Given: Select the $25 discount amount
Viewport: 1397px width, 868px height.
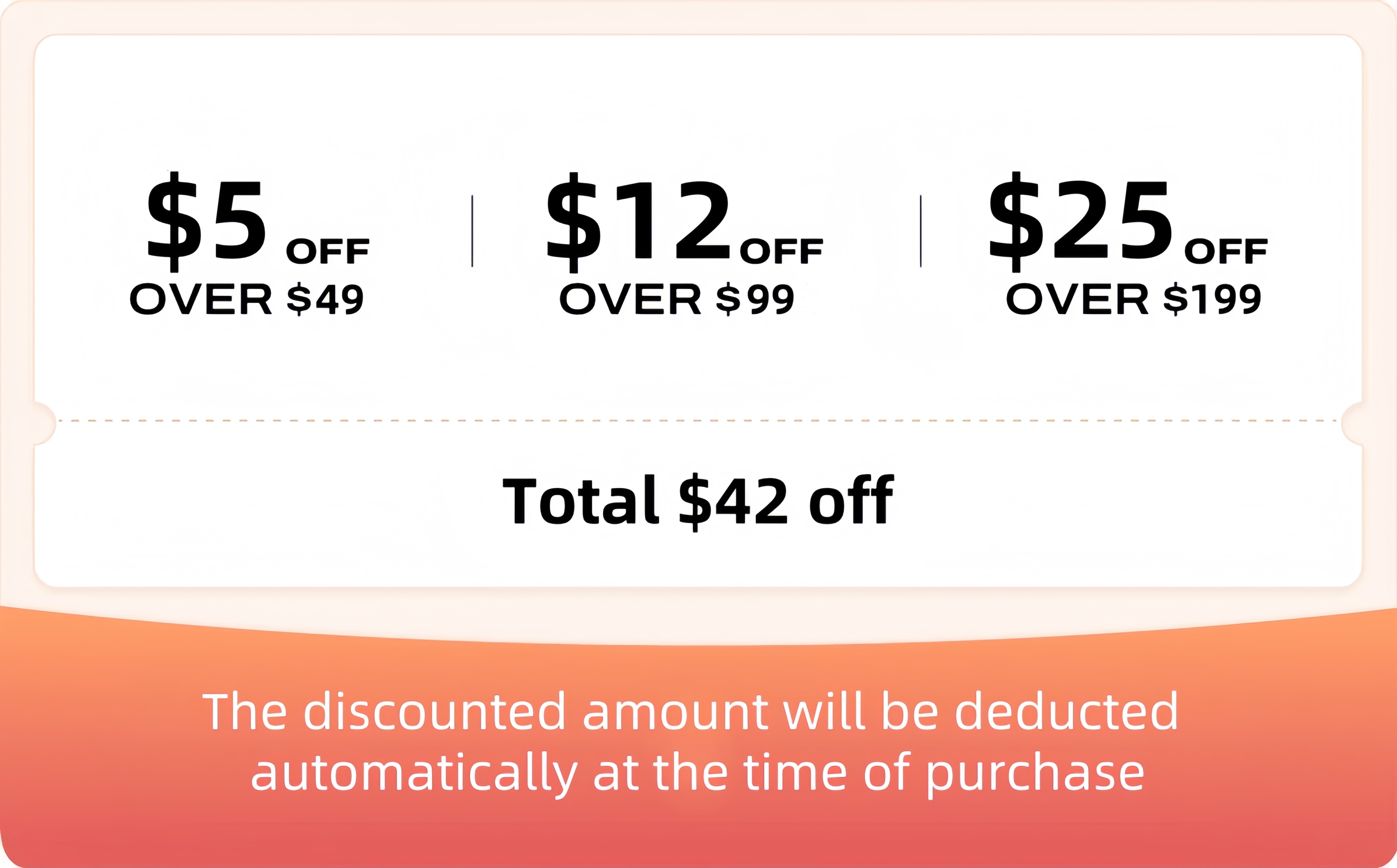Looking at the screenshot, I should tap(1080, 222).
